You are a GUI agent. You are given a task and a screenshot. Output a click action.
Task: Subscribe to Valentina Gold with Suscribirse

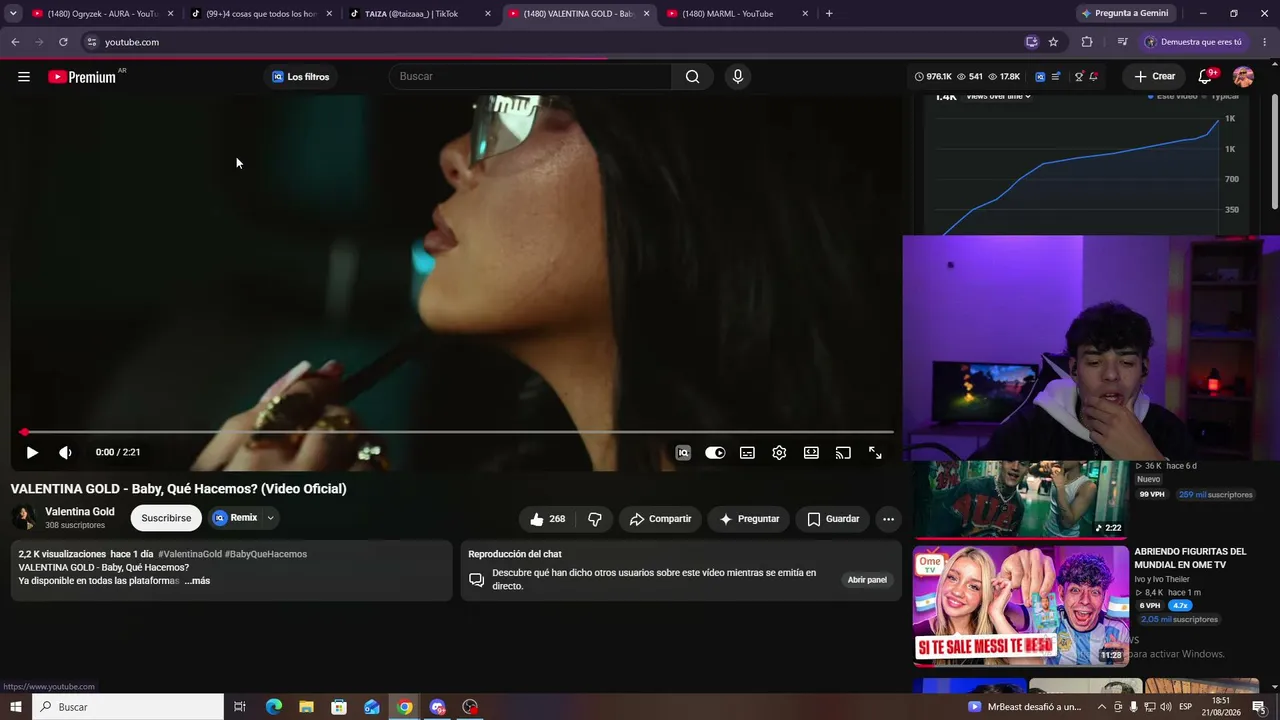click(x=166, y=518)
